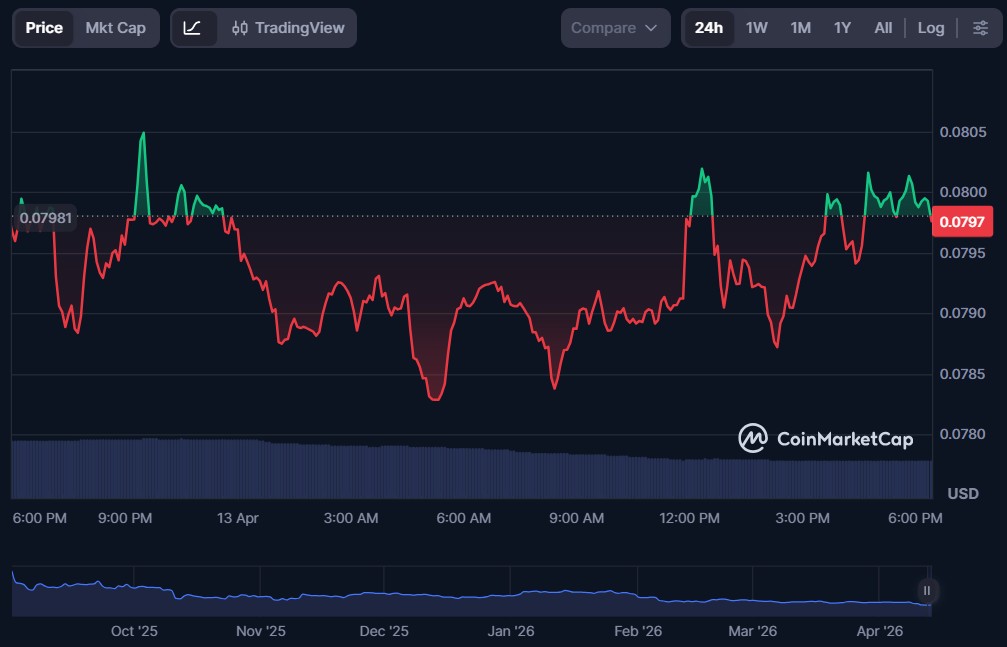Show All price history
This screenshot has height=647, width=1007.
(883, 28)
